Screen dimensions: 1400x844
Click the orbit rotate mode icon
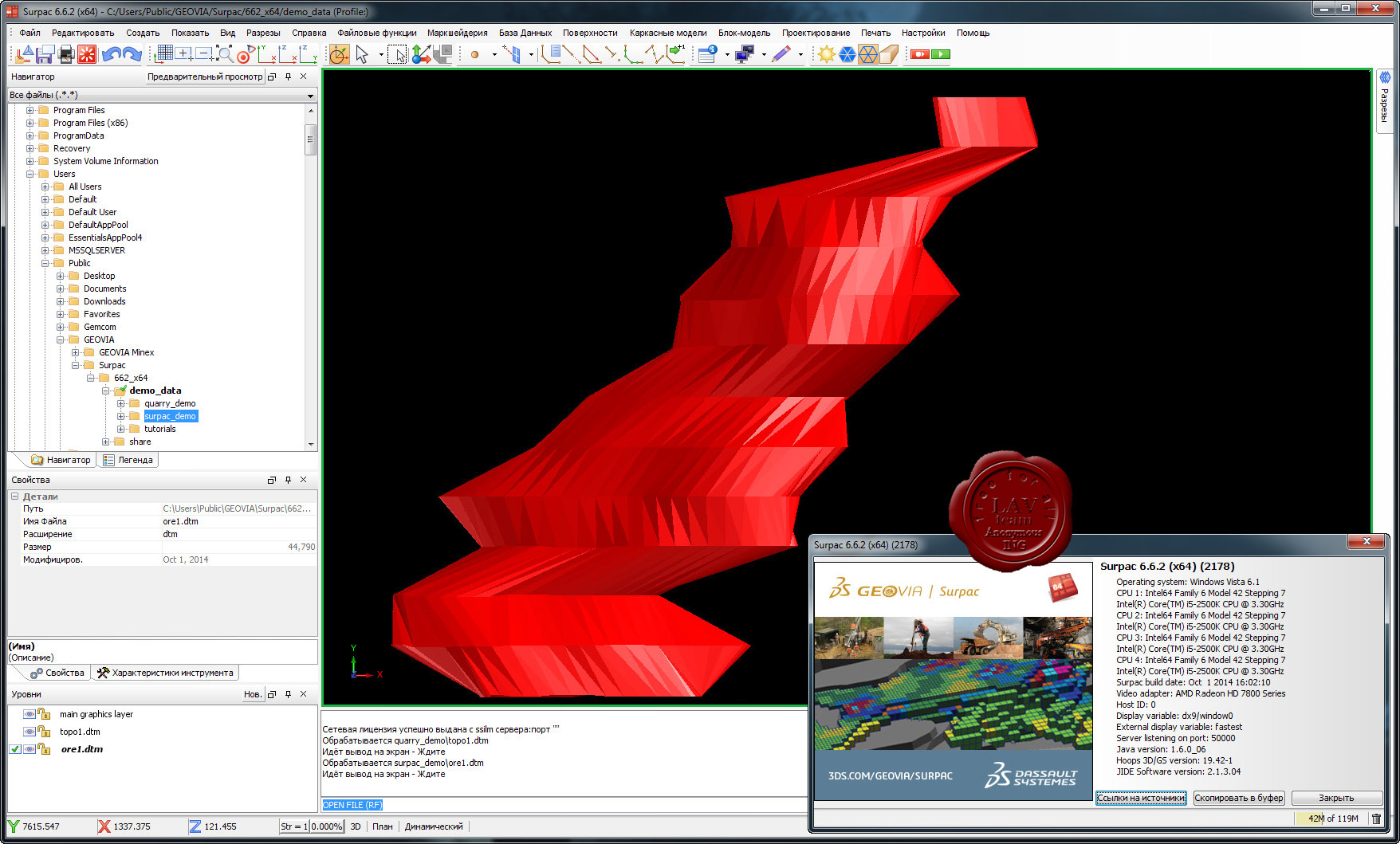coord(339,54)
